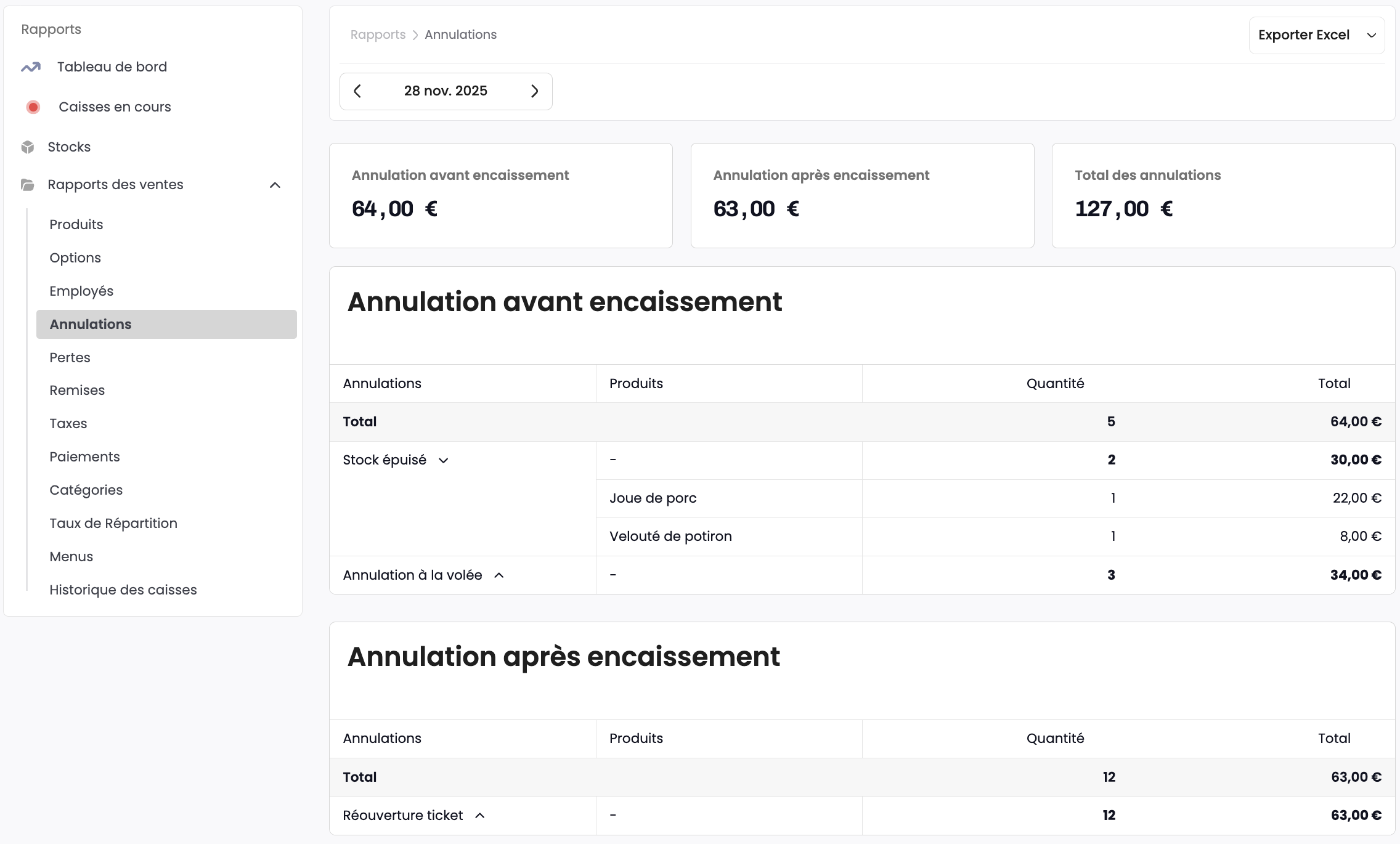1400x844 pixels.
Task: Select the Taxes report entry
Action: pos(68,423)
